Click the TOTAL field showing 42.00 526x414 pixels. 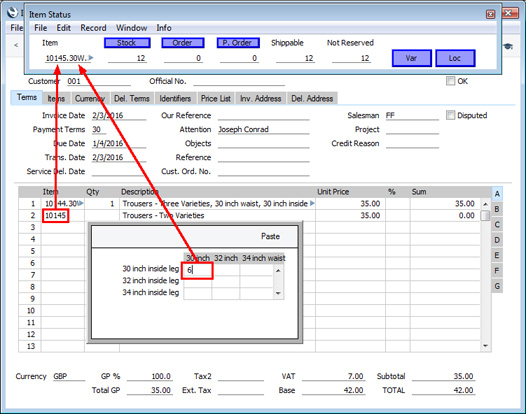point(443,391)
